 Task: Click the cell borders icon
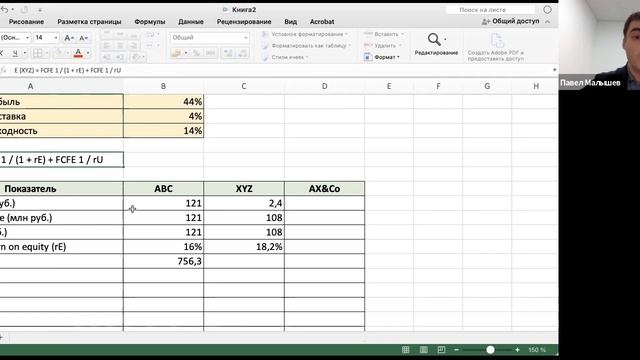point(37,53)
